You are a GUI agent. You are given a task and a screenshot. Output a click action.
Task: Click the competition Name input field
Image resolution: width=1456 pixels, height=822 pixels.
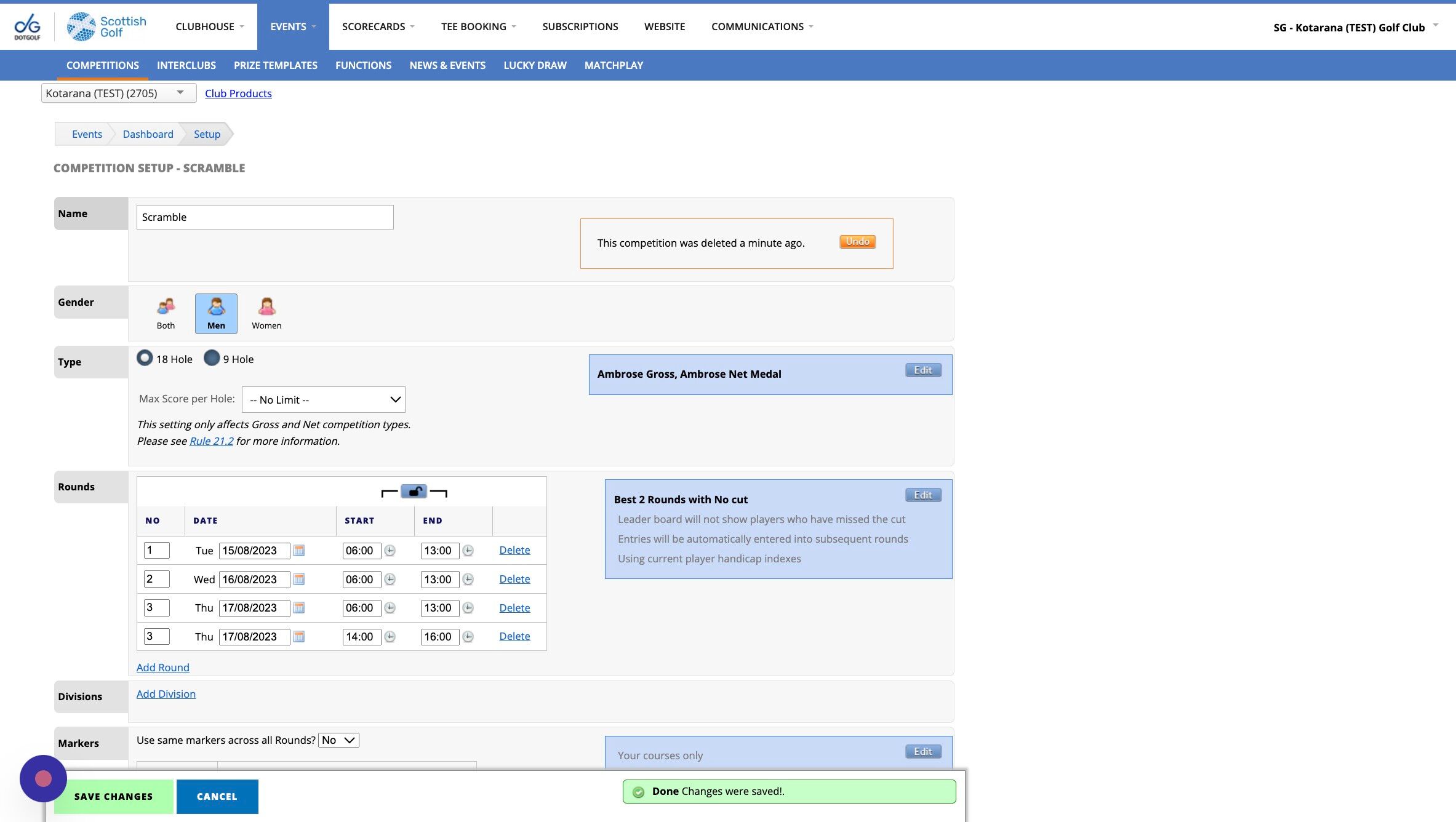[x=265, y=217]
